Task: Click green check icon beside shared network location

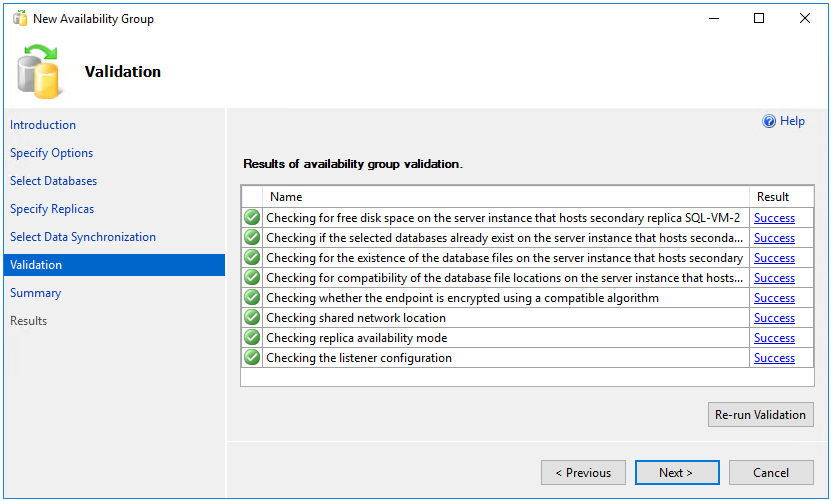Action: pos(252,318)
